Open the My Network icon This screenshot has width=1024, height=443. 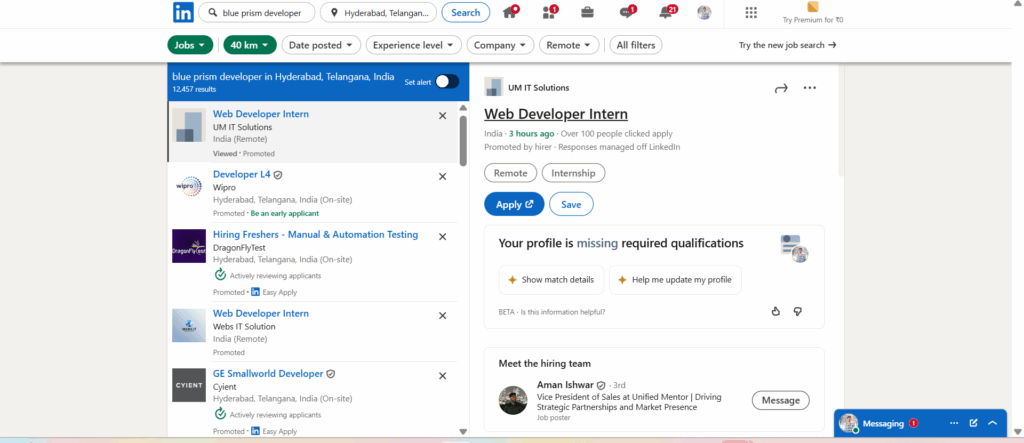(549, 12)
